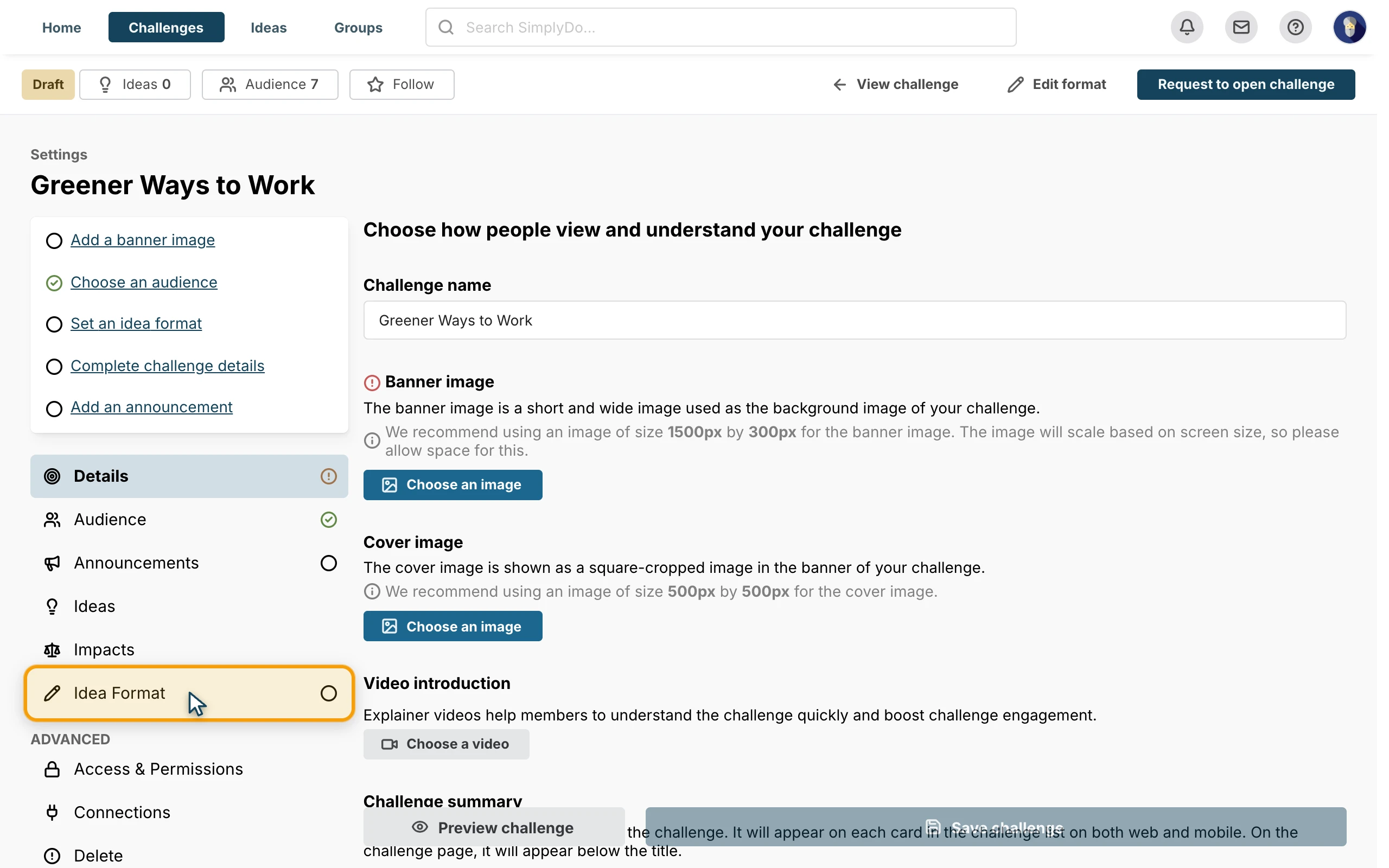Click Choose a video button
This screenshot has height=868, width=1389.
coord(446,744)
